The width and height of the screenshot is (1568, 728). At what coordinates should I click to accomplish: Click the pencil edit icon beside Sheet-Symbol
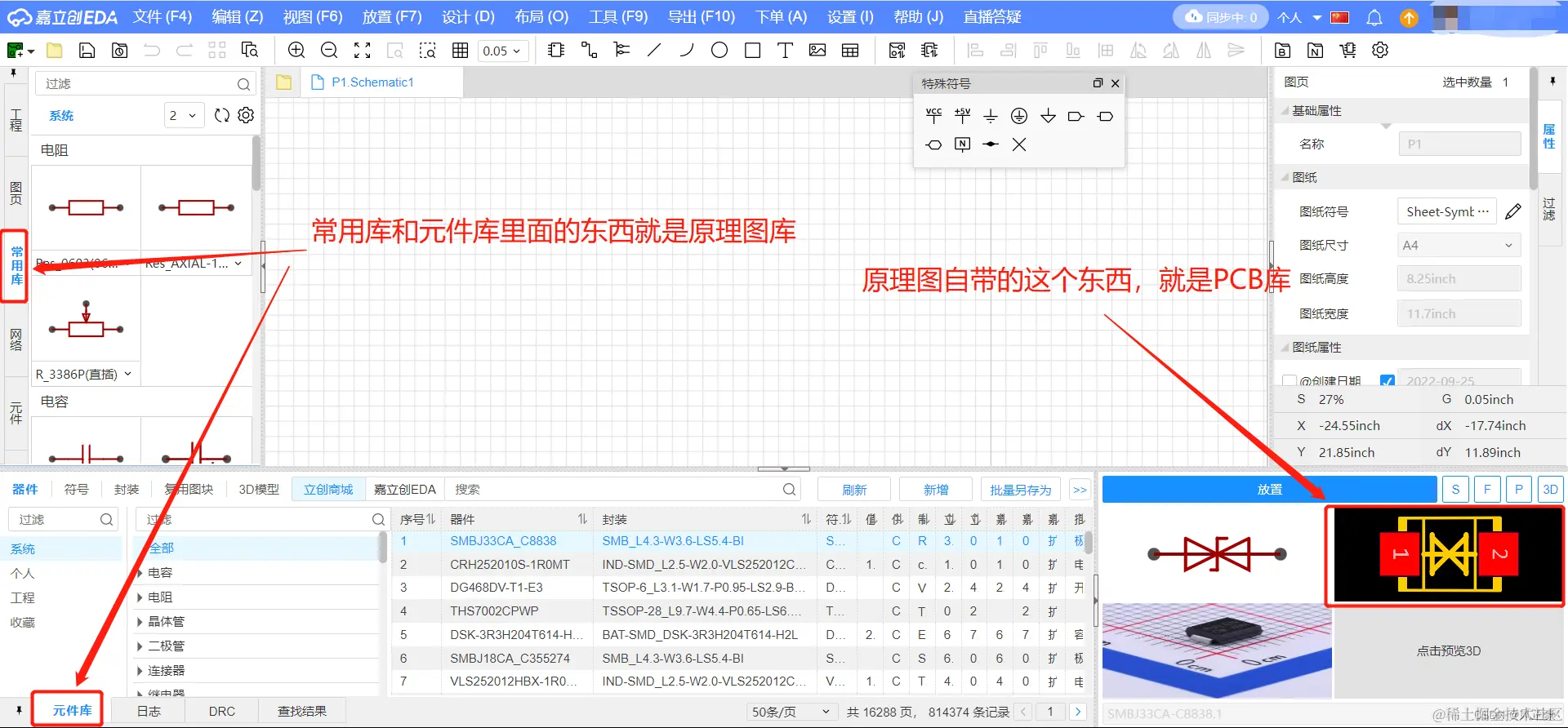[x=1513, y=211]
